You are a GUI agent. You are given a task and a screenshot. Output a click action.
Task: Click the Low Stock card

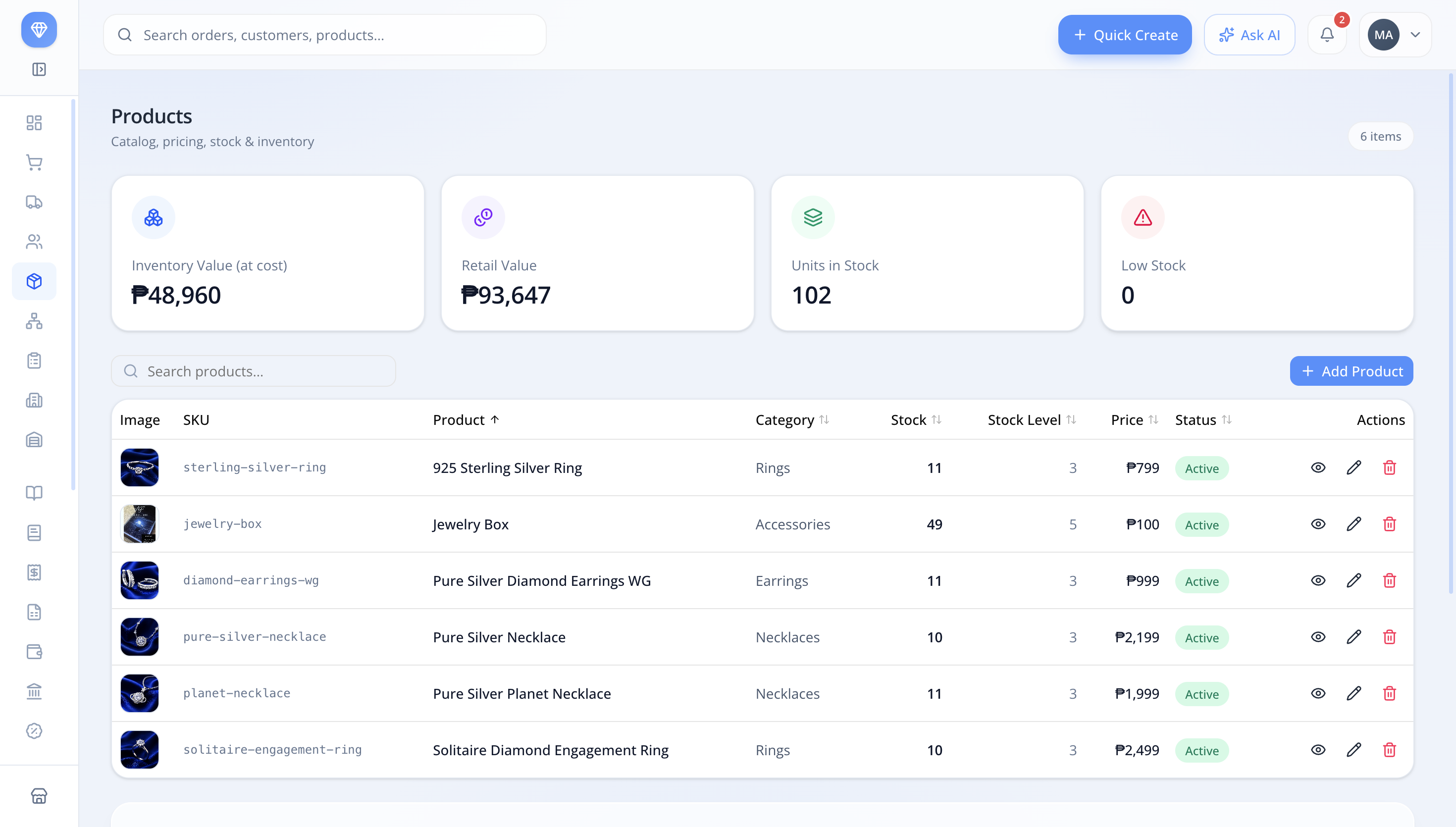tap(1257, 254)
